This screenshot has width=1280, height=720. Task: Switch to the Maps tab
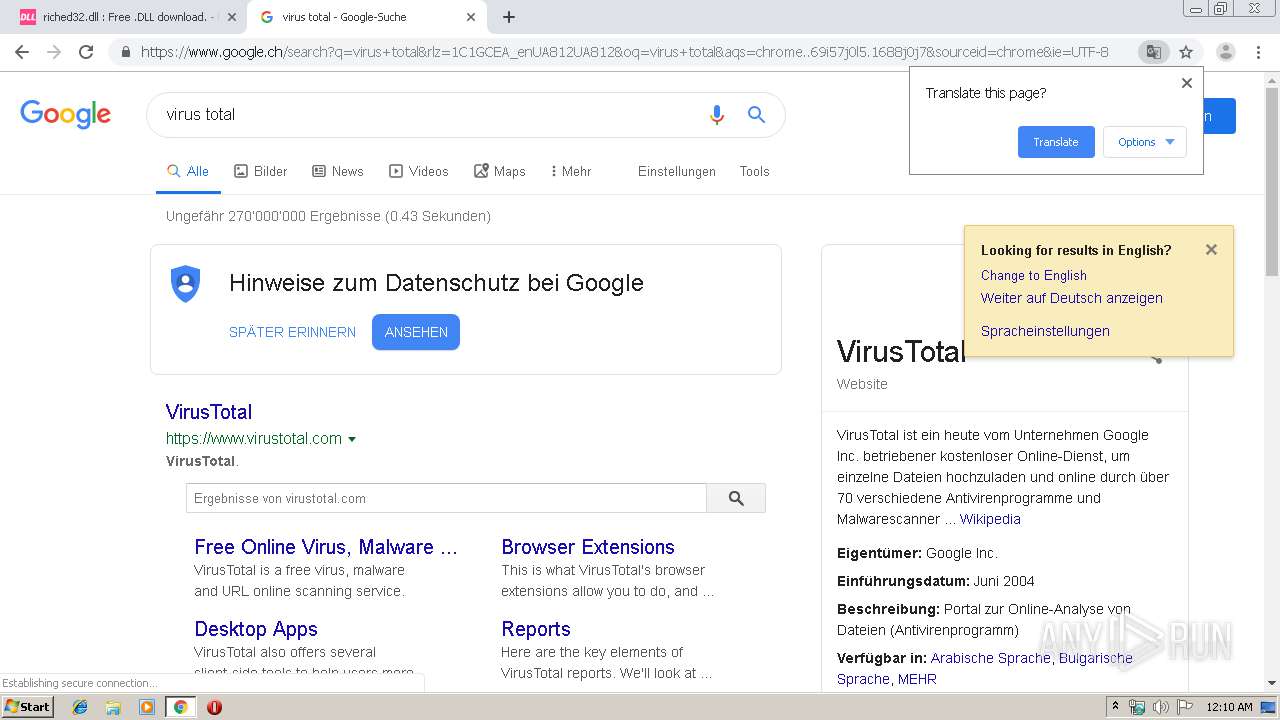[x=499, y=171]
